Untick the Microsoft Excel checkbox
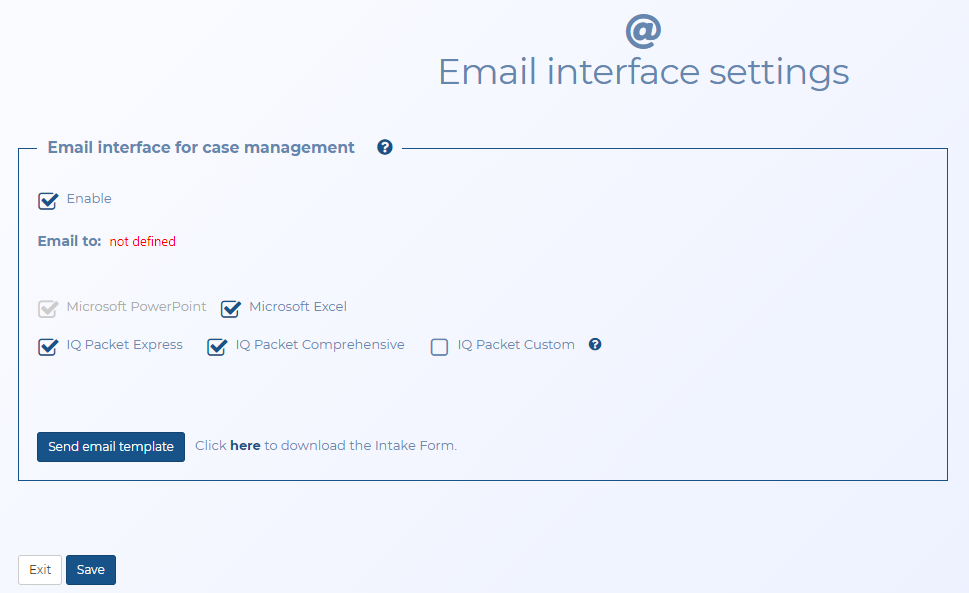The width and height of the screenshot is (969, 593). point(230,309)
